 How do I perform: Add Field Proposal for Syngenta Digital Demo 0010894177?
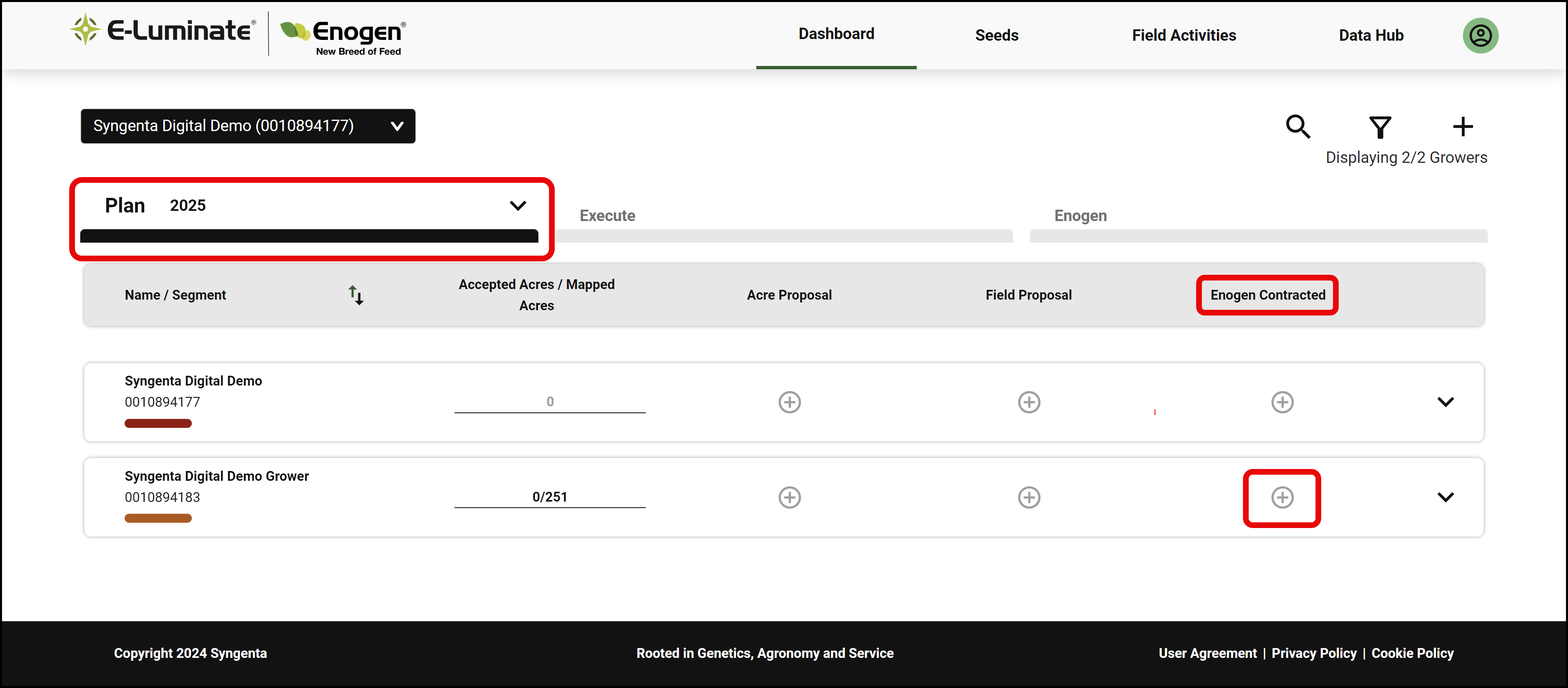[1029, 402]
